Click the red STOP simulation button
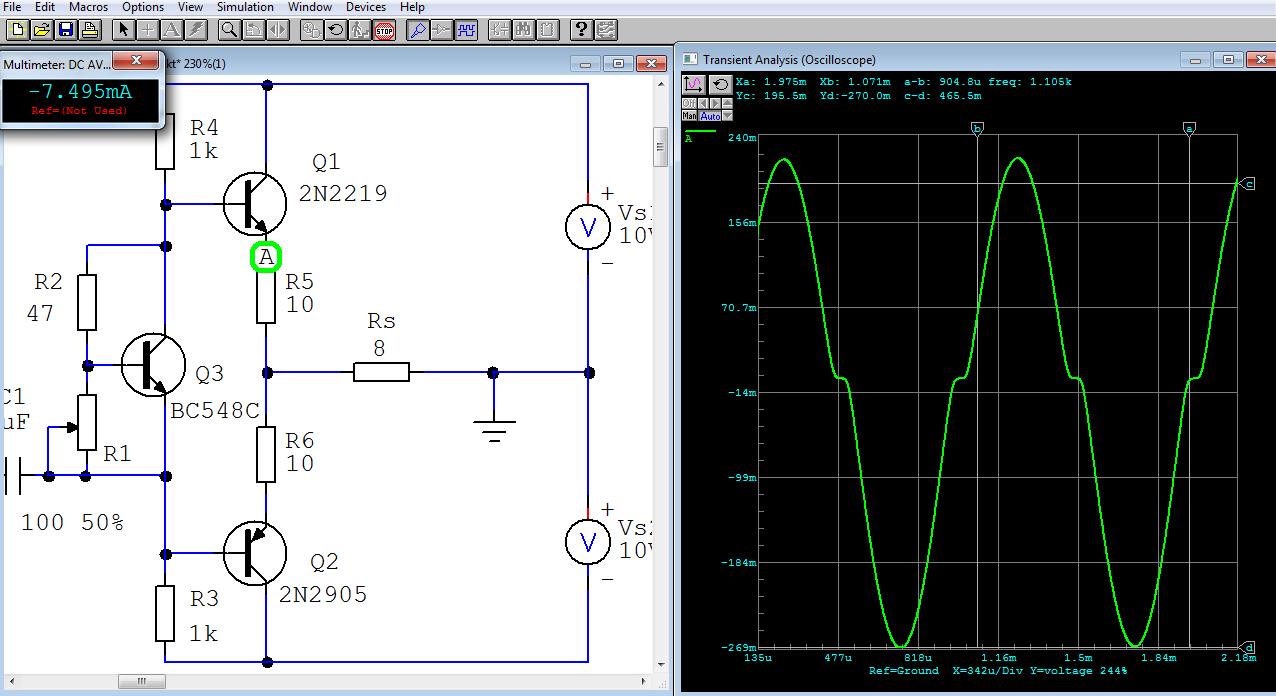 [x=384, y=30]
